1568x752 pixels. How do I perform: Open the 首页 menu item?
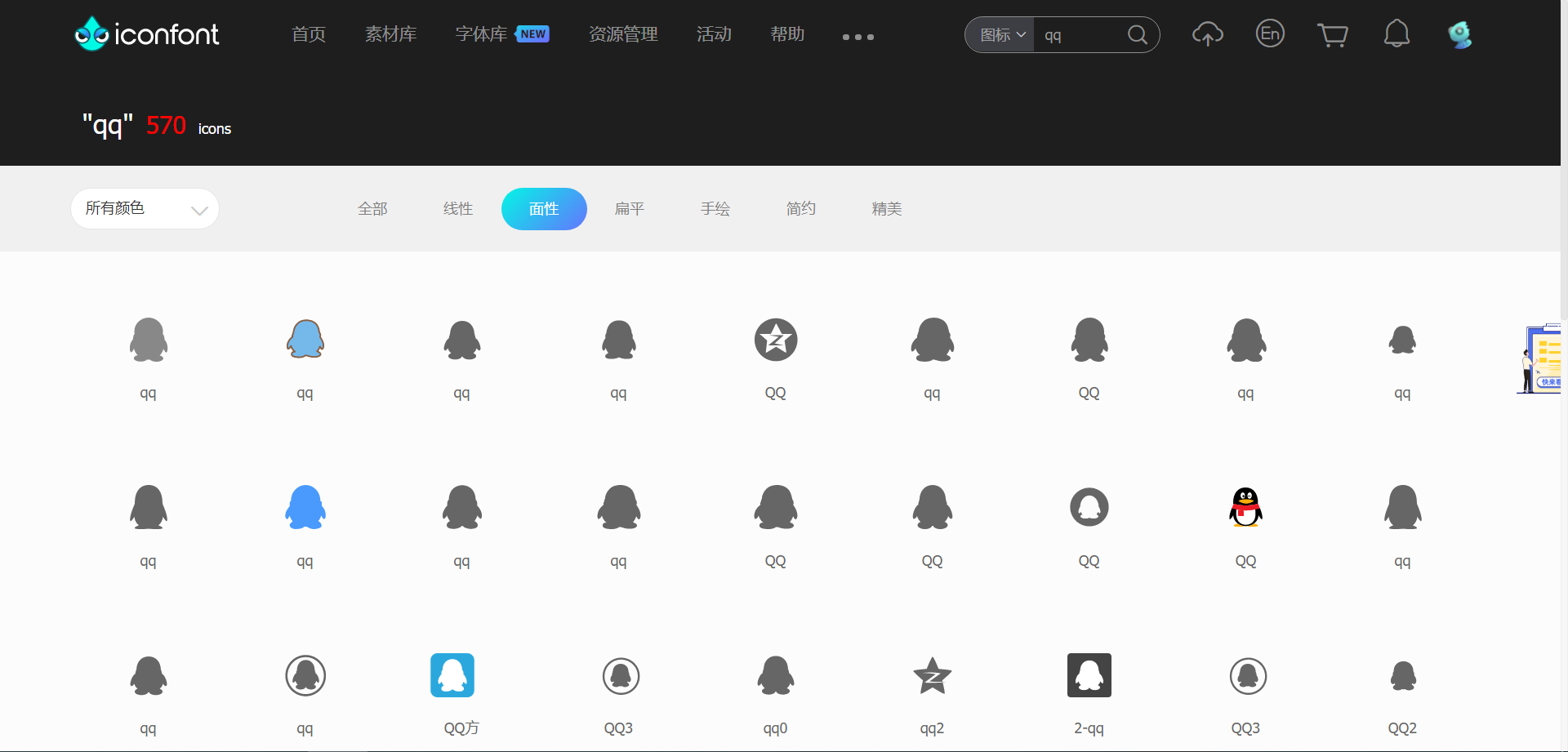(309, 34)
